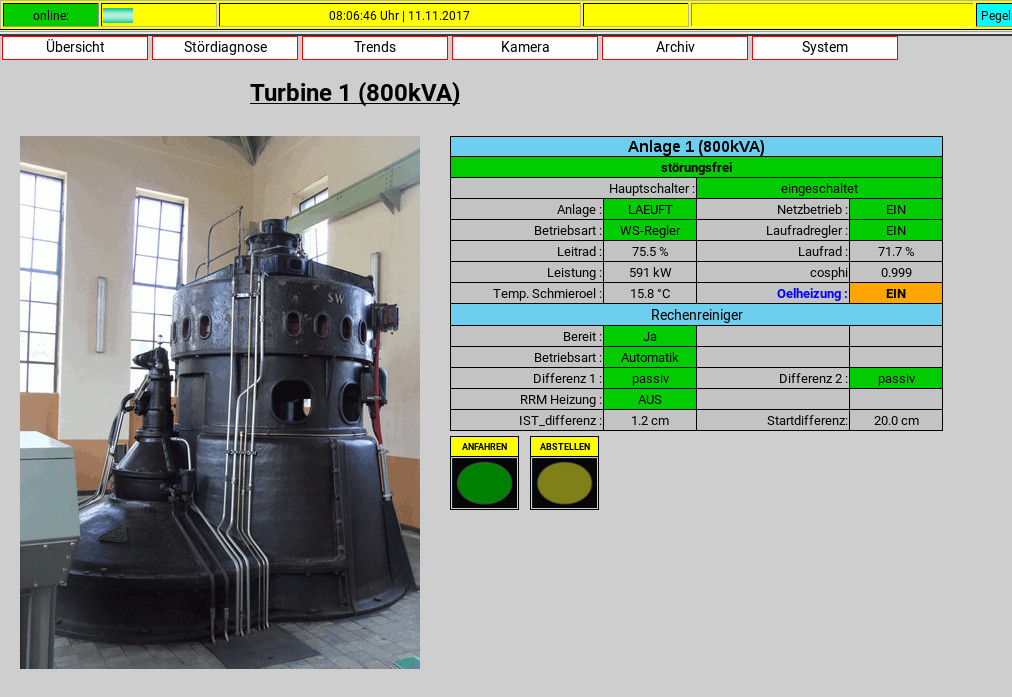Open the Archiv tab
The width and height of the screenshot is (1012, 697).
675,47
